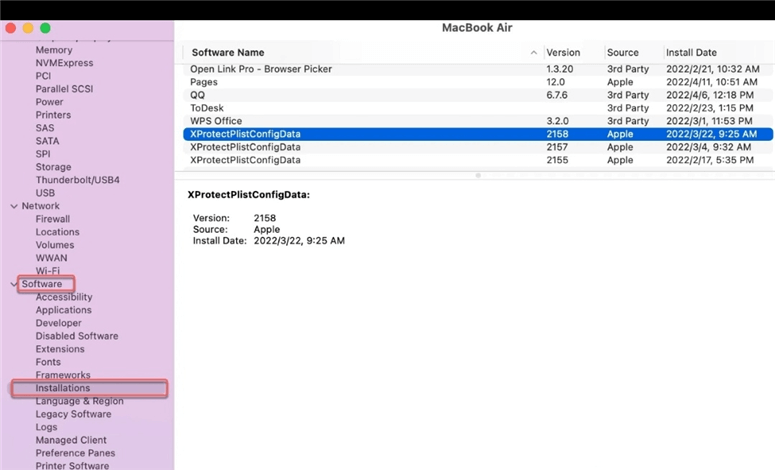Open Managed Client in the sidebar
The image size is (775, 470).
71,440
